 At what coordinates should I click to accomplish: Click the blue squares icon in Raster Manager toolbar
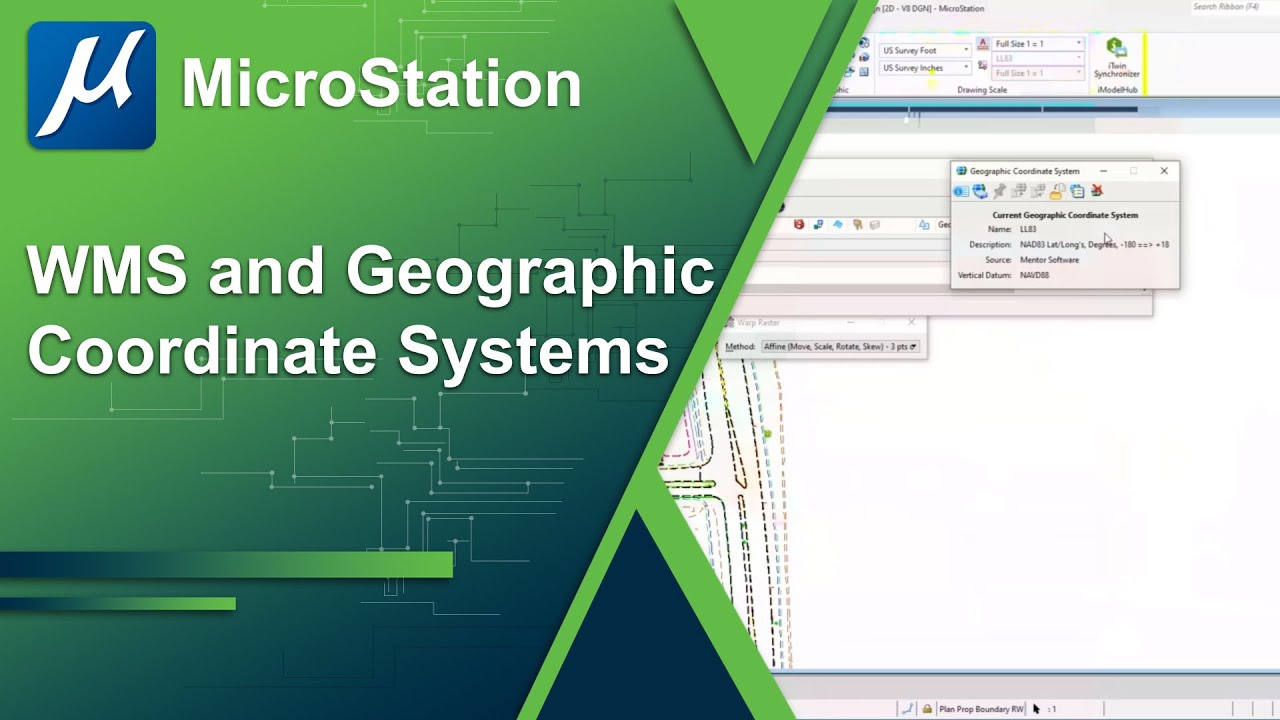click(819, 225)
